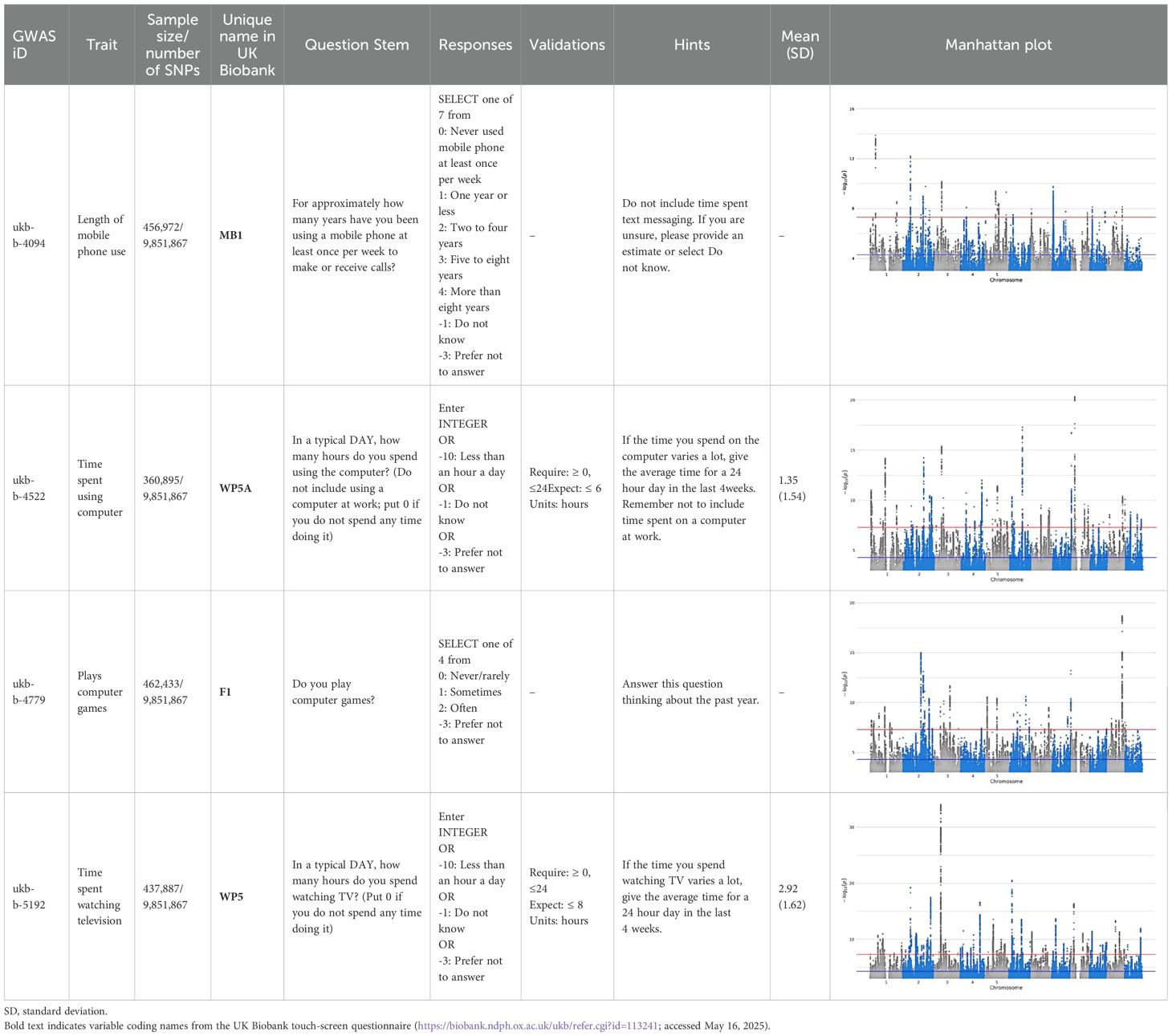This screenshot has width=1172, height=1036.
Task: Click the 'Sample size/ number of SNPs' header
Action: pyautogui.click(x=173, y=45)
